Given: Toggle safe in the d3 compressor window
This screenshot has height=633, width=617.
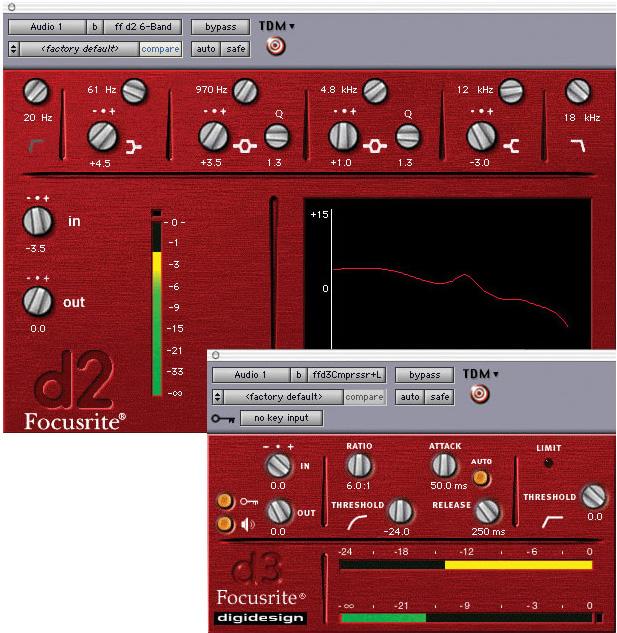Looking at the screenshot, I should click(x=440, y=397).
